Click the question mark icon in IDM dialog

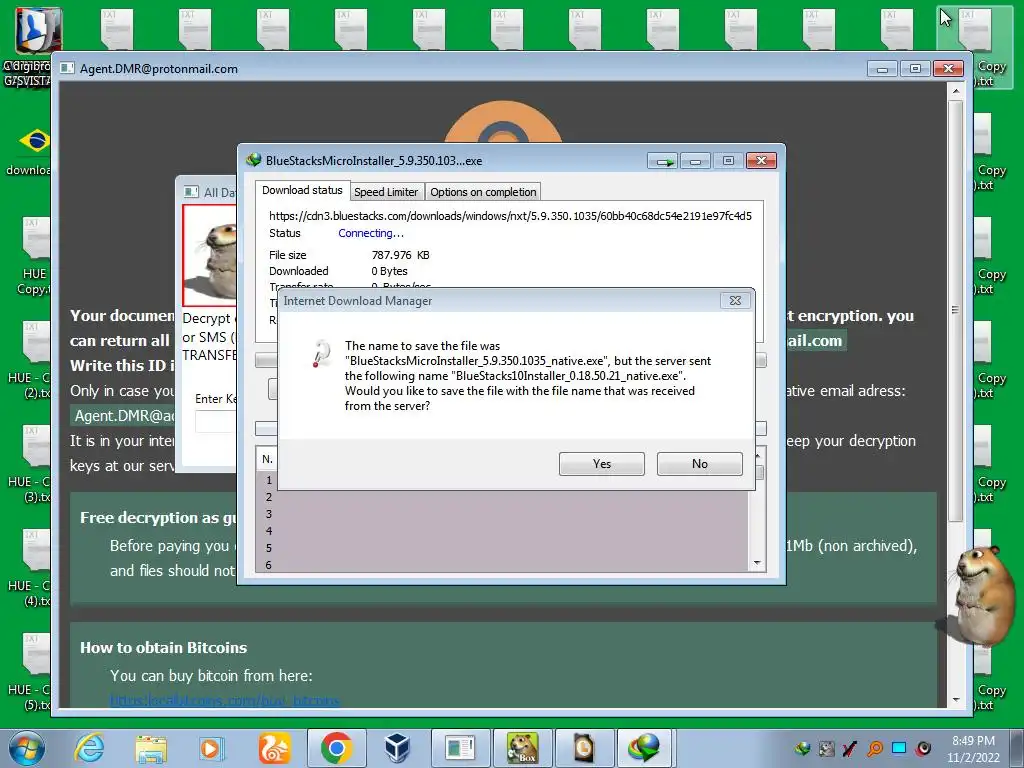321,353
